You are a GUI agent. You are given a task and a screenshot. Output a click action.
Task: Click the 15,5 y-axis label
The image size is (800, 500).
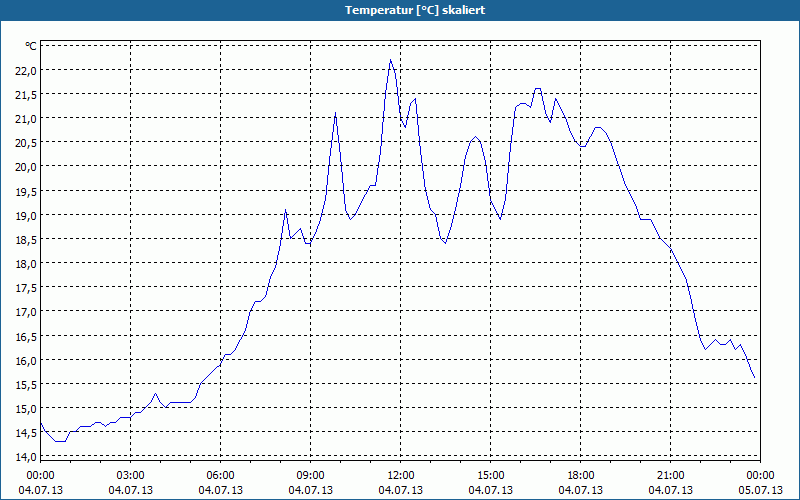(x=26, y=384)
